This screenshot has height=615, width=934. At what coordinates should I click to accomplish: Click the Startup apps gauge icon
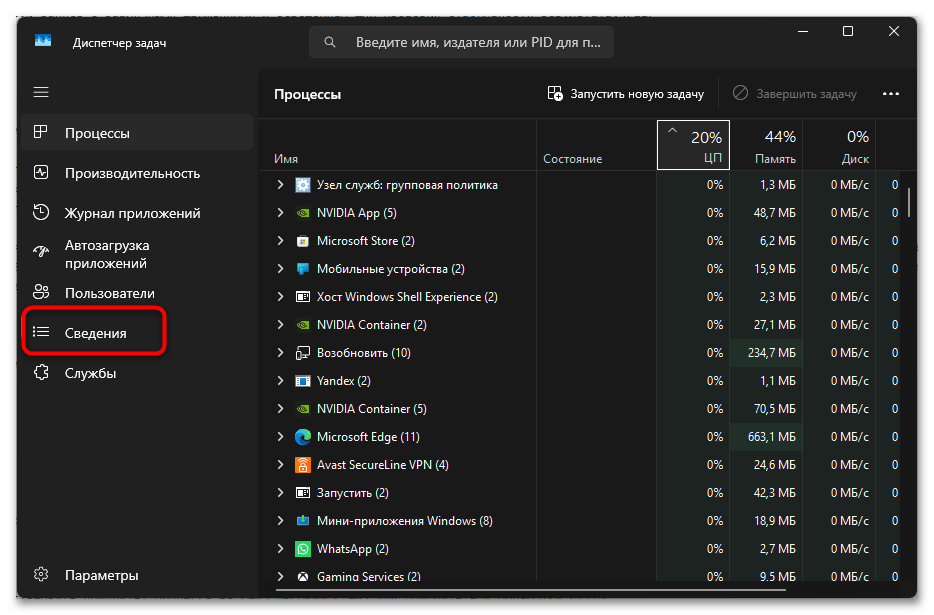pos(41,251)
